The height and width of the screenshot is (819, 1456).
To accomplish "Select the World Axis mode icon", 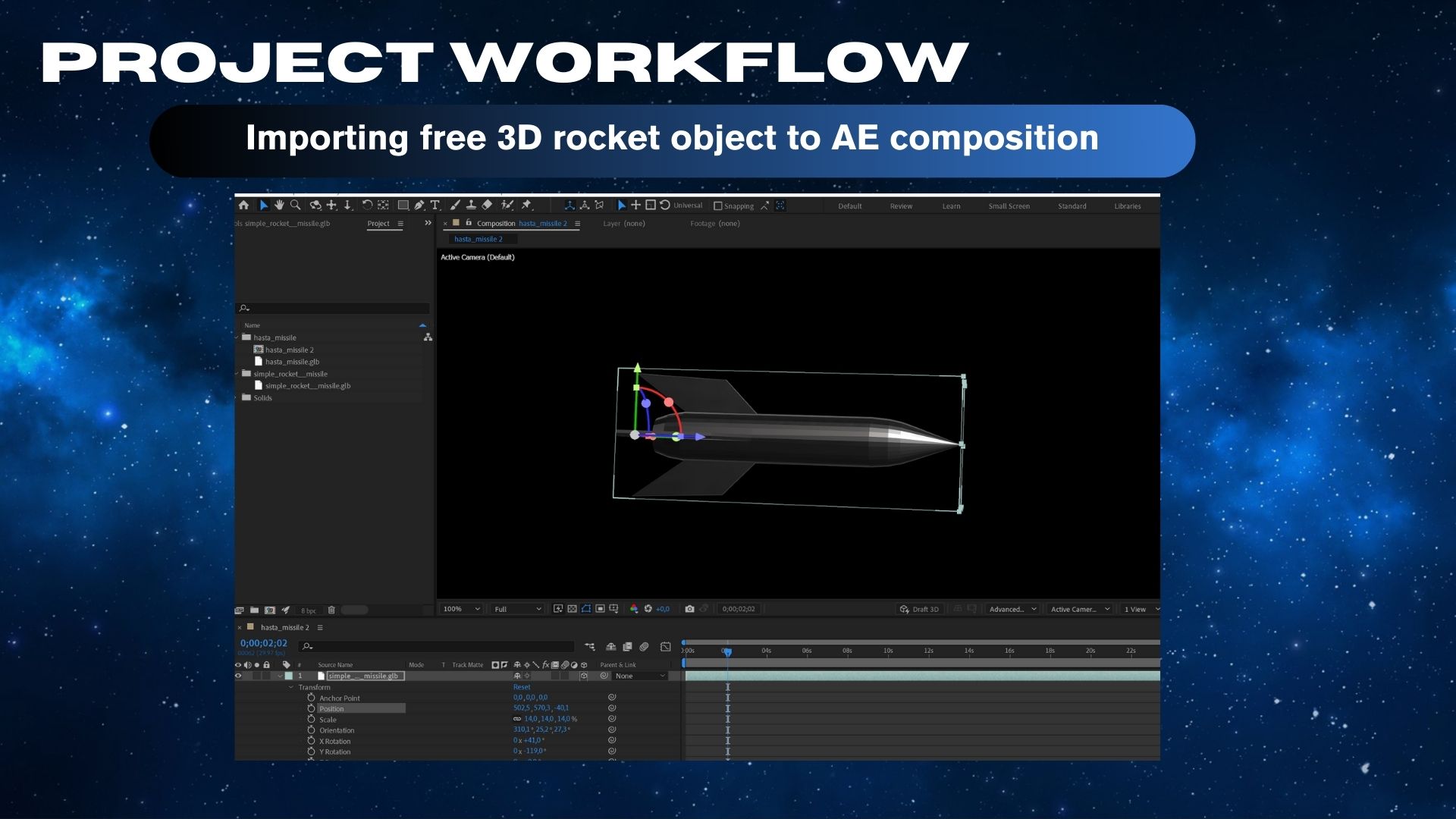I will [x=585, y=206].
